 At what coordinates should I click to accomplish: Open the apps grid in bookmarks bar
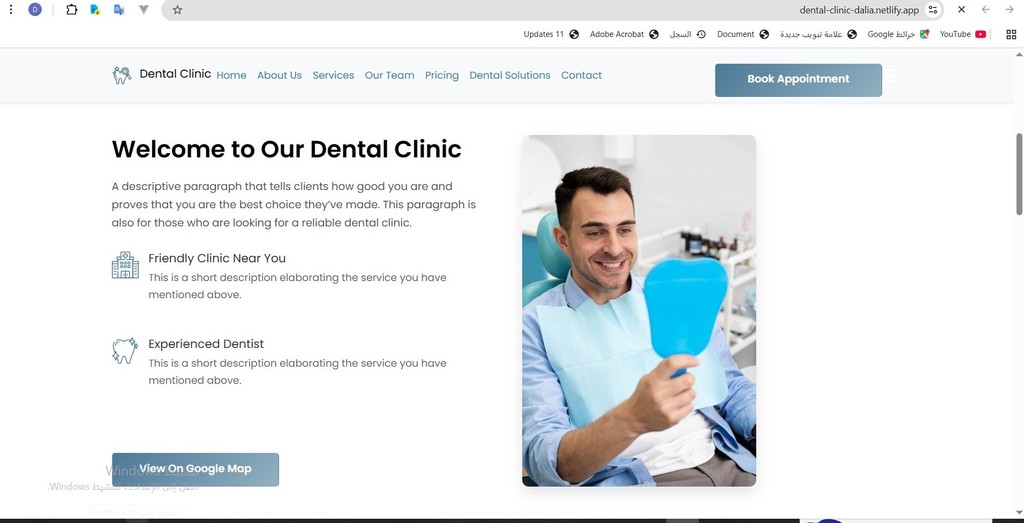click(x=1011, y=35)
